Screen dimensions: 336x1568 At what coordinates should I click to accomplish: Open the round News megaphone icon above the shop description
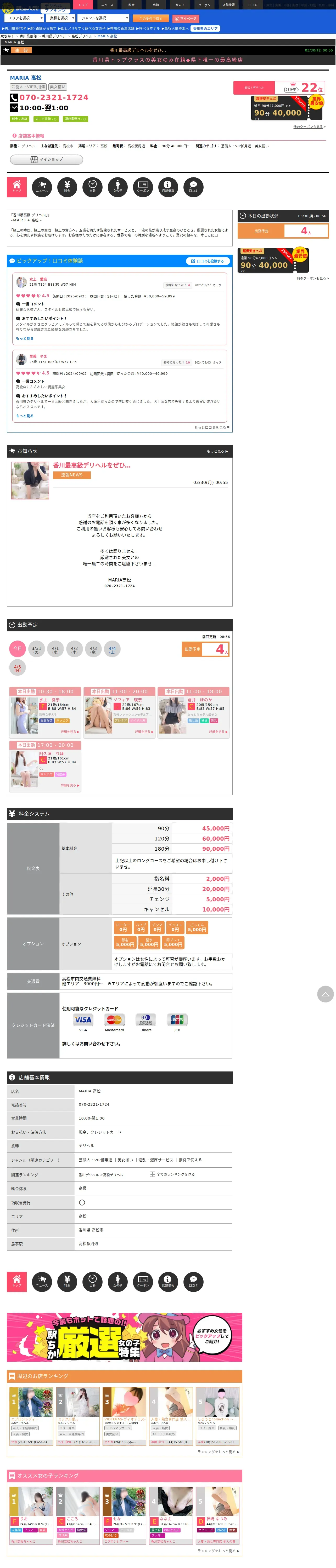(42, 187)
